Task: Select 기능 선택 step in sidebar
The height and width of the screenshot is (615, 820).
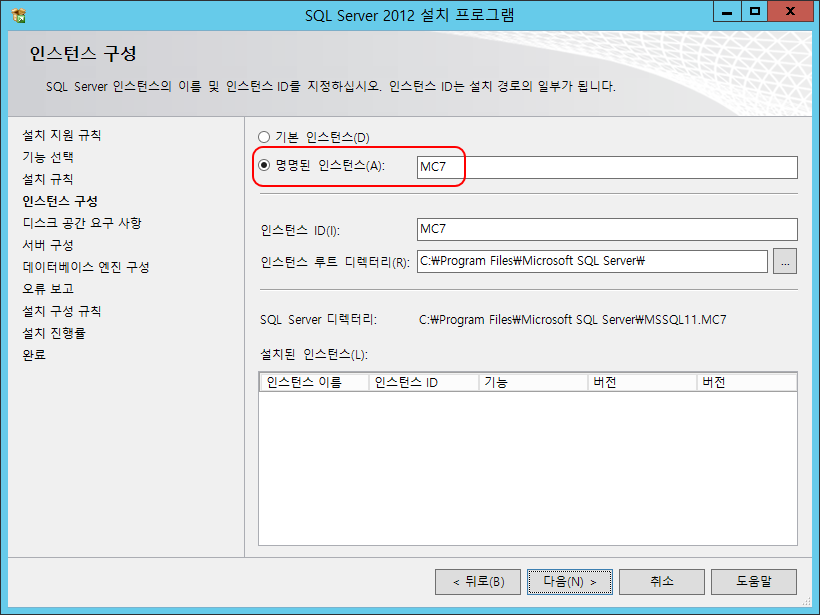Action: (48, 157)
